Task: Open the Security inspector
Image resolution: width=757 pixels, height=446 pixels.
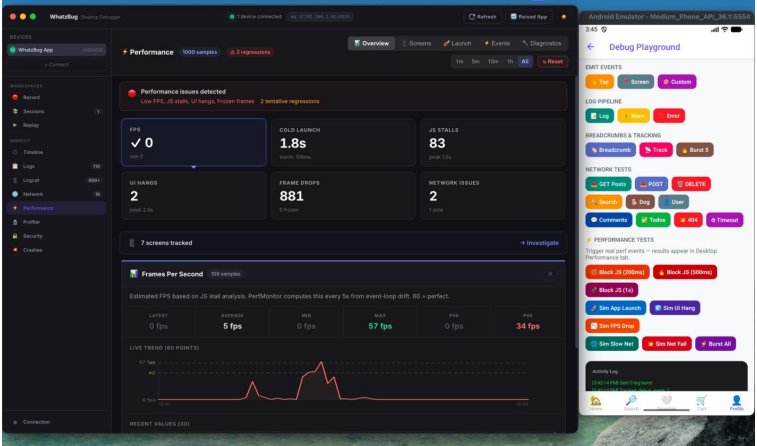Action: coord(56,236)
